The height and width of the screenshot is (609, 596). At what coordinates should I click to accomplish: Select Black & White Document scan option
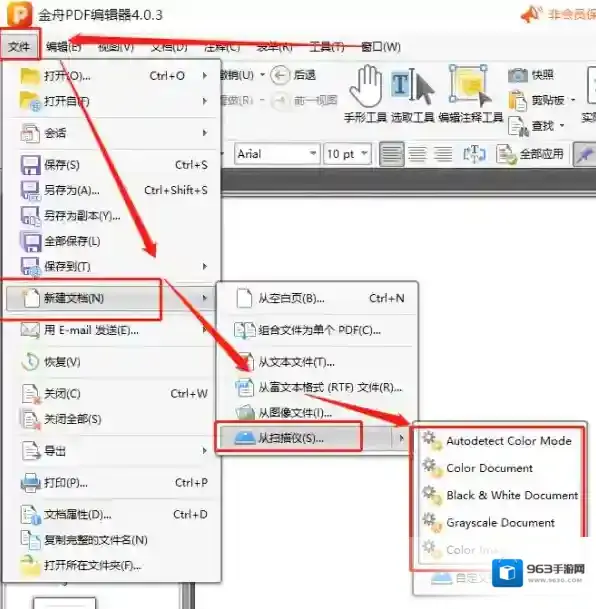tap(499, 495)
